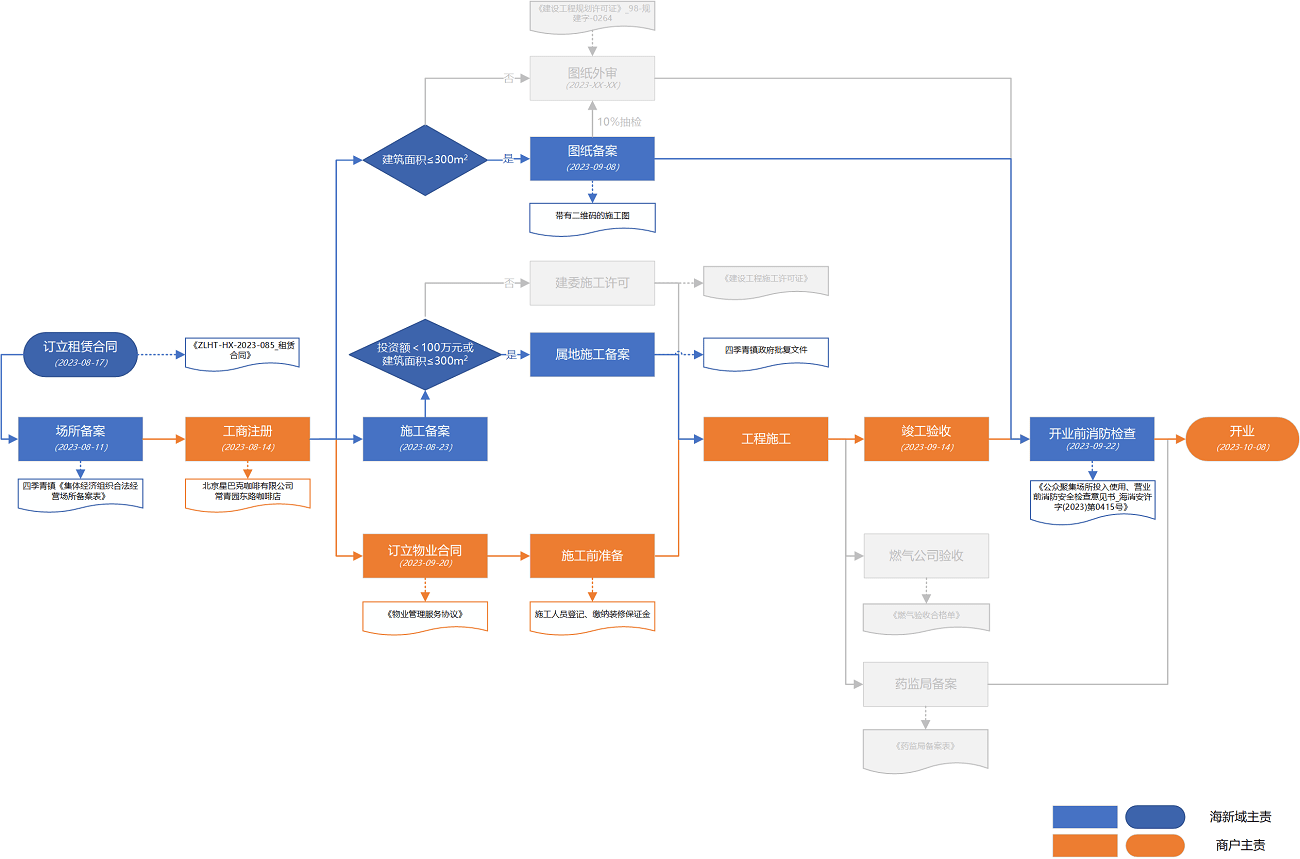Image resolution: width=1300 pixels, height=859 pixels.
Task: Select the grayed-out 建委施工许可 box
Action: point(592,283)
